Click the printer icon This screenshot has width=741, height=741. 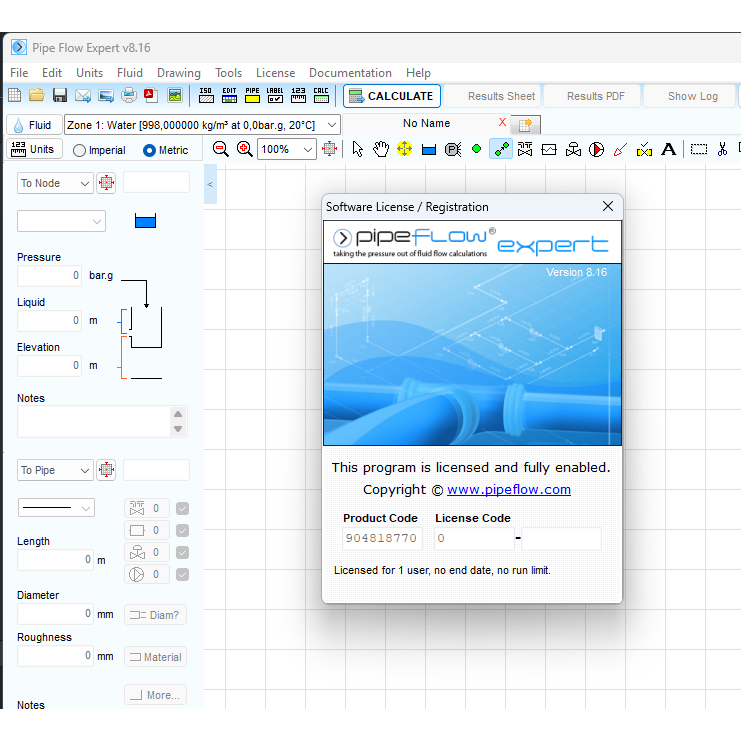(x=129, y=95)
